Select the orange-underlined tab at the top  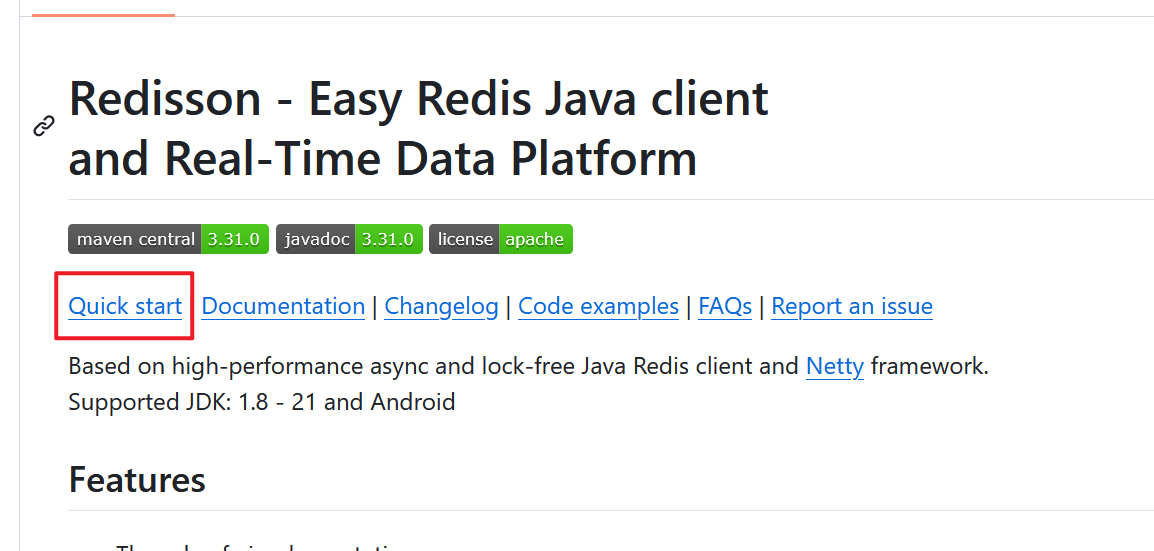coord(103,8)
